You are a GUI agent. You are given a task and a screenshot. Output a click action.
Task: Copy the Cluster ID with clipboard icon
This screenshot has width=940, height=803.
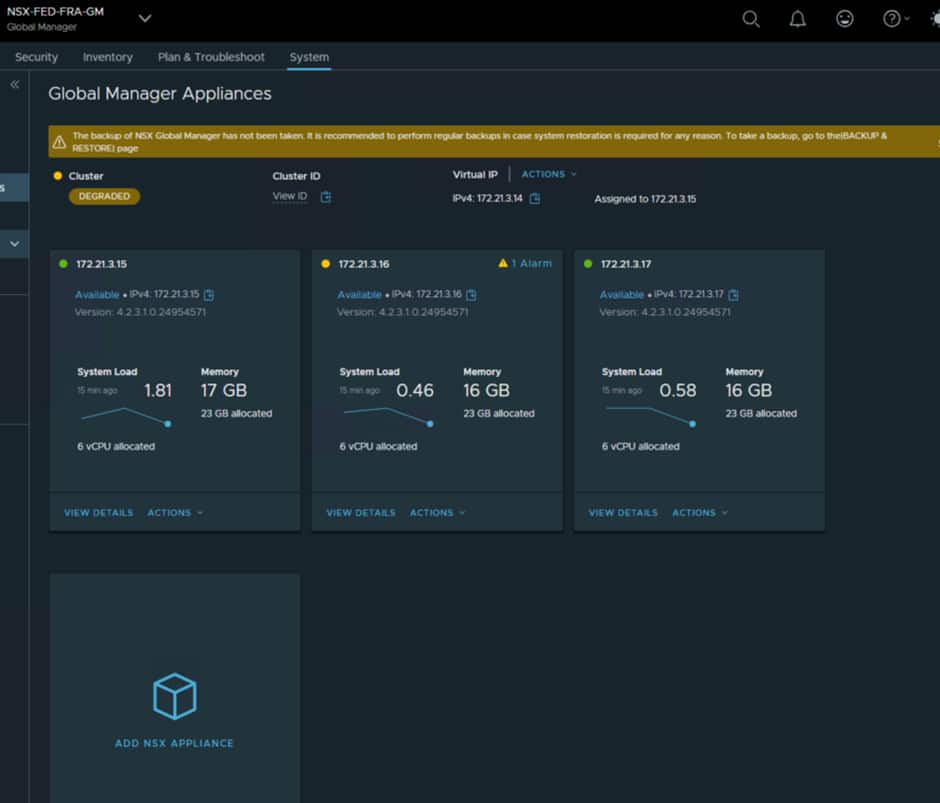326,197
